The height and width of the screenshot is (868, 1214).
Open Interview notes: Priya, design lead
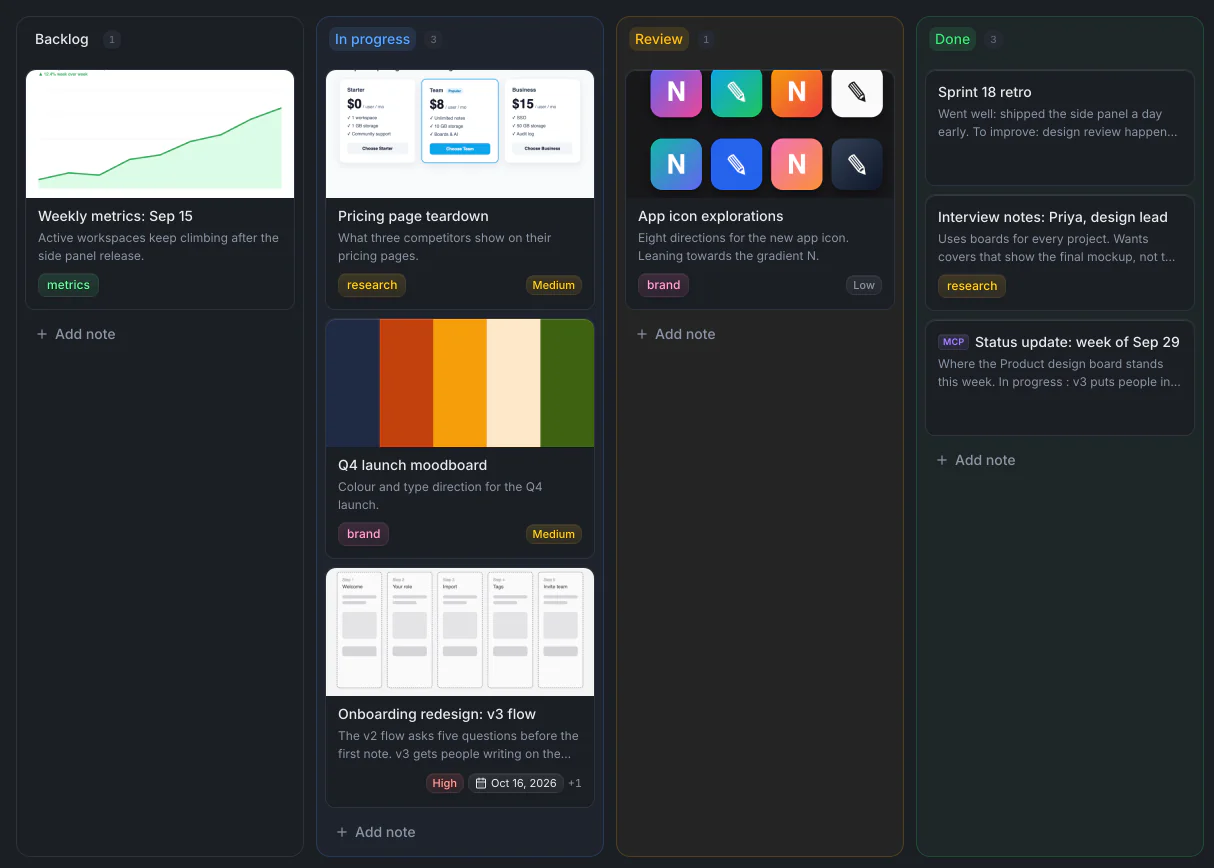tap(1060, 253)
